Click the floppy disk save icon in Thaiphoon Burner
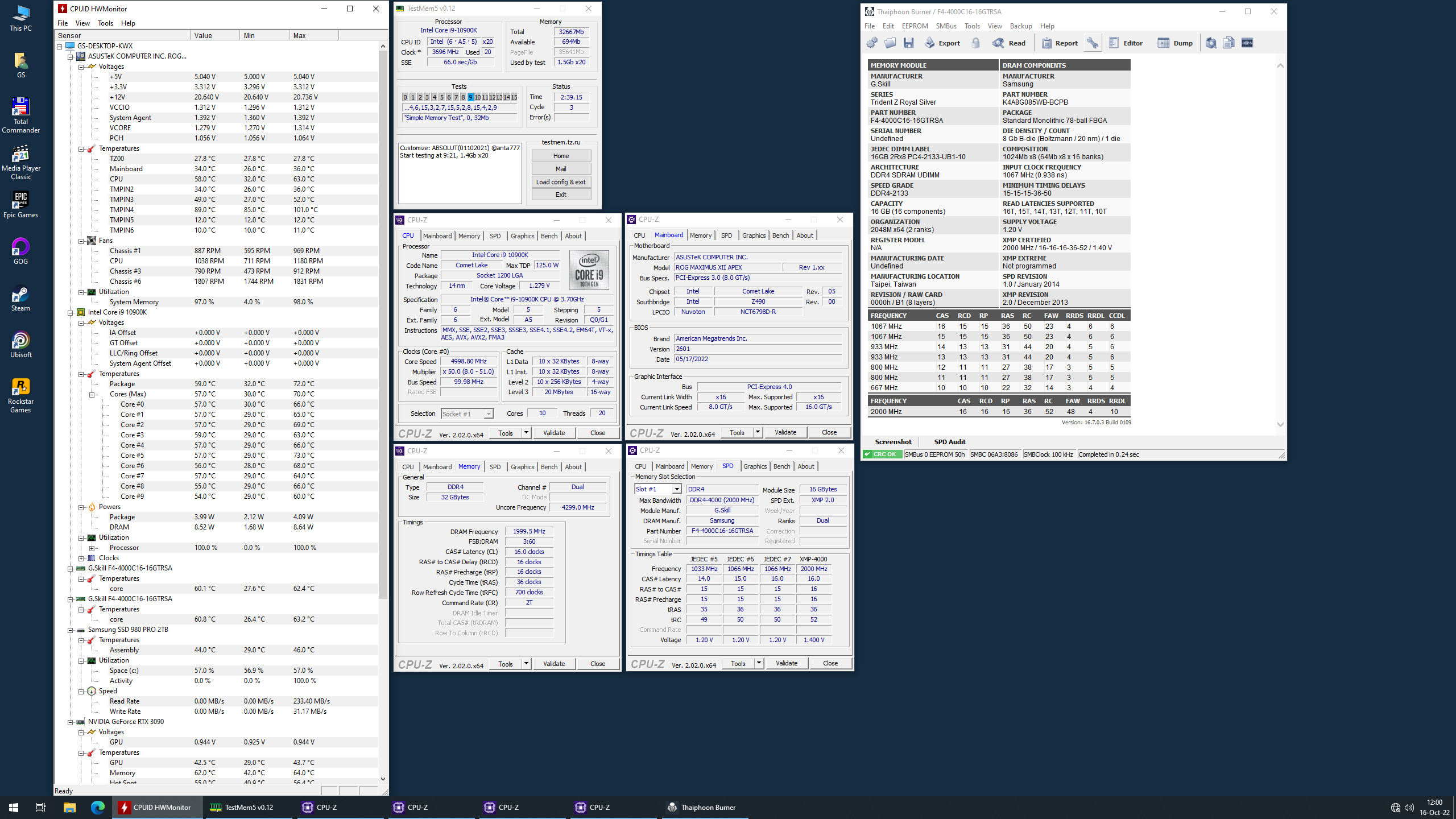The width and height of the screenshot is (1456, 819). point(908,43)
